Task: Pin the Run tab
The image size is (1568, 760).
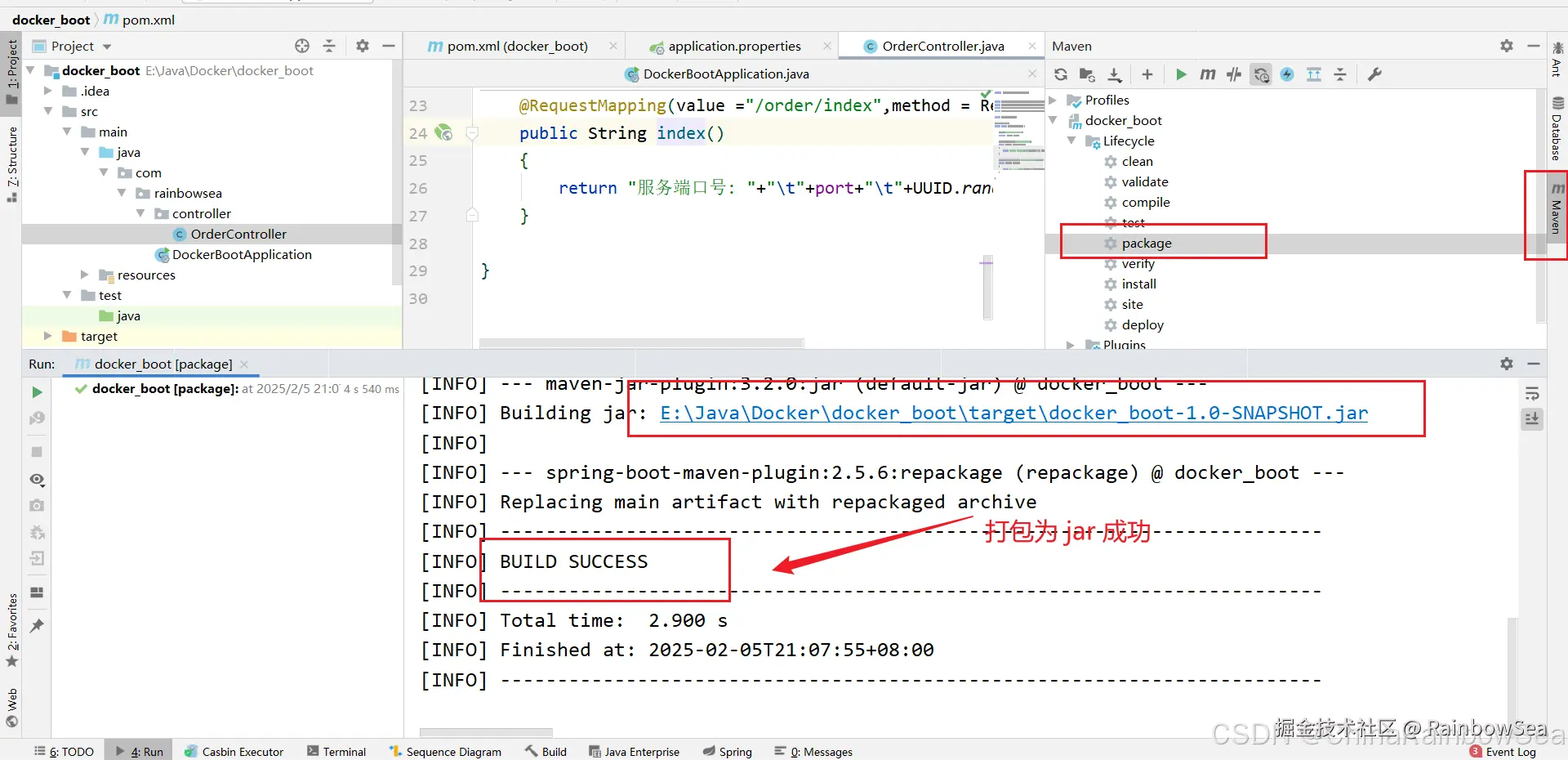Action: pos(37,626)
